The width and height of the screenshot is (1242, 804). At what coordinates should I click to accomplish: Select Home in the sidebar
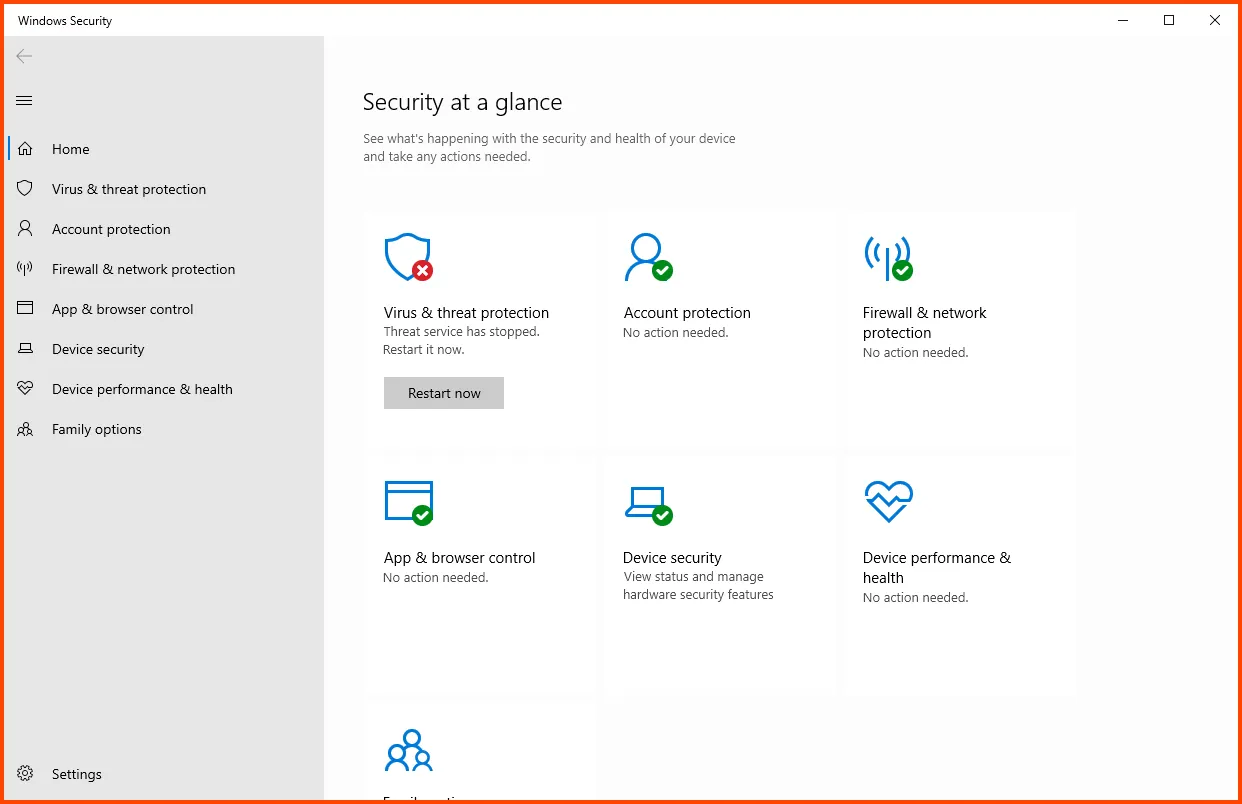tap(165, 149)
